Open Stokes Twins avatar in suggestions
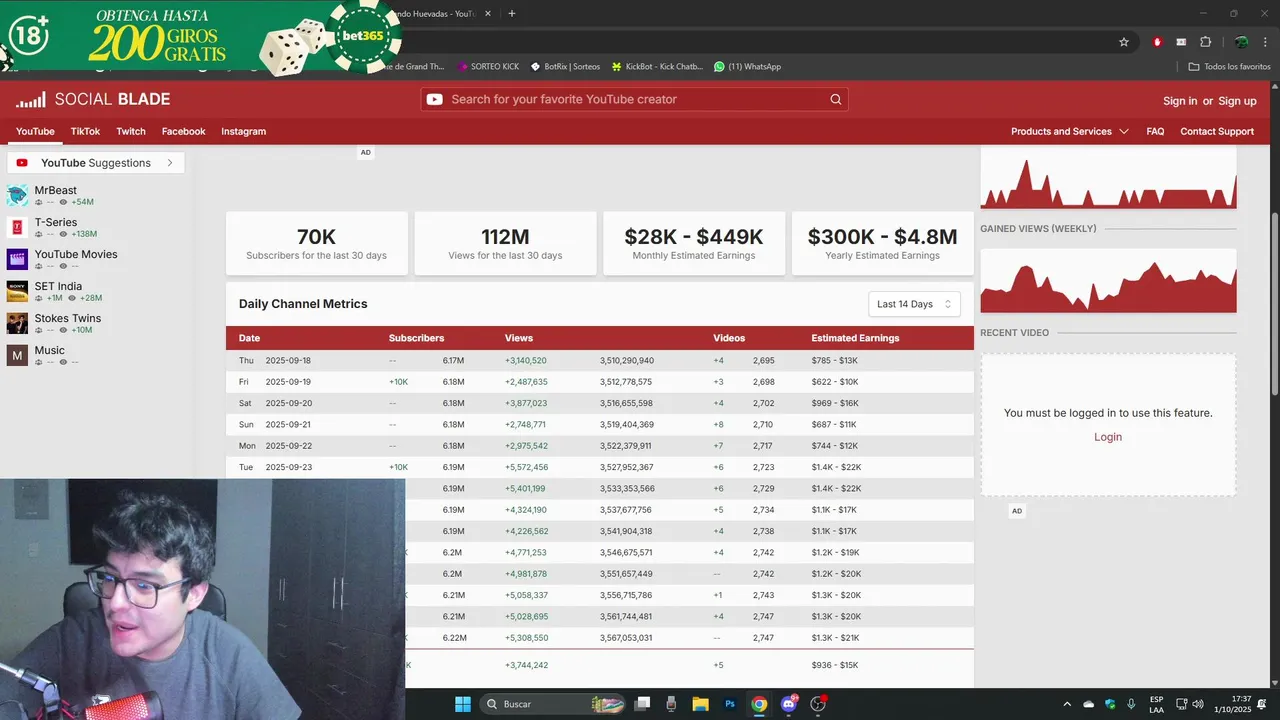 coord(17,323)
